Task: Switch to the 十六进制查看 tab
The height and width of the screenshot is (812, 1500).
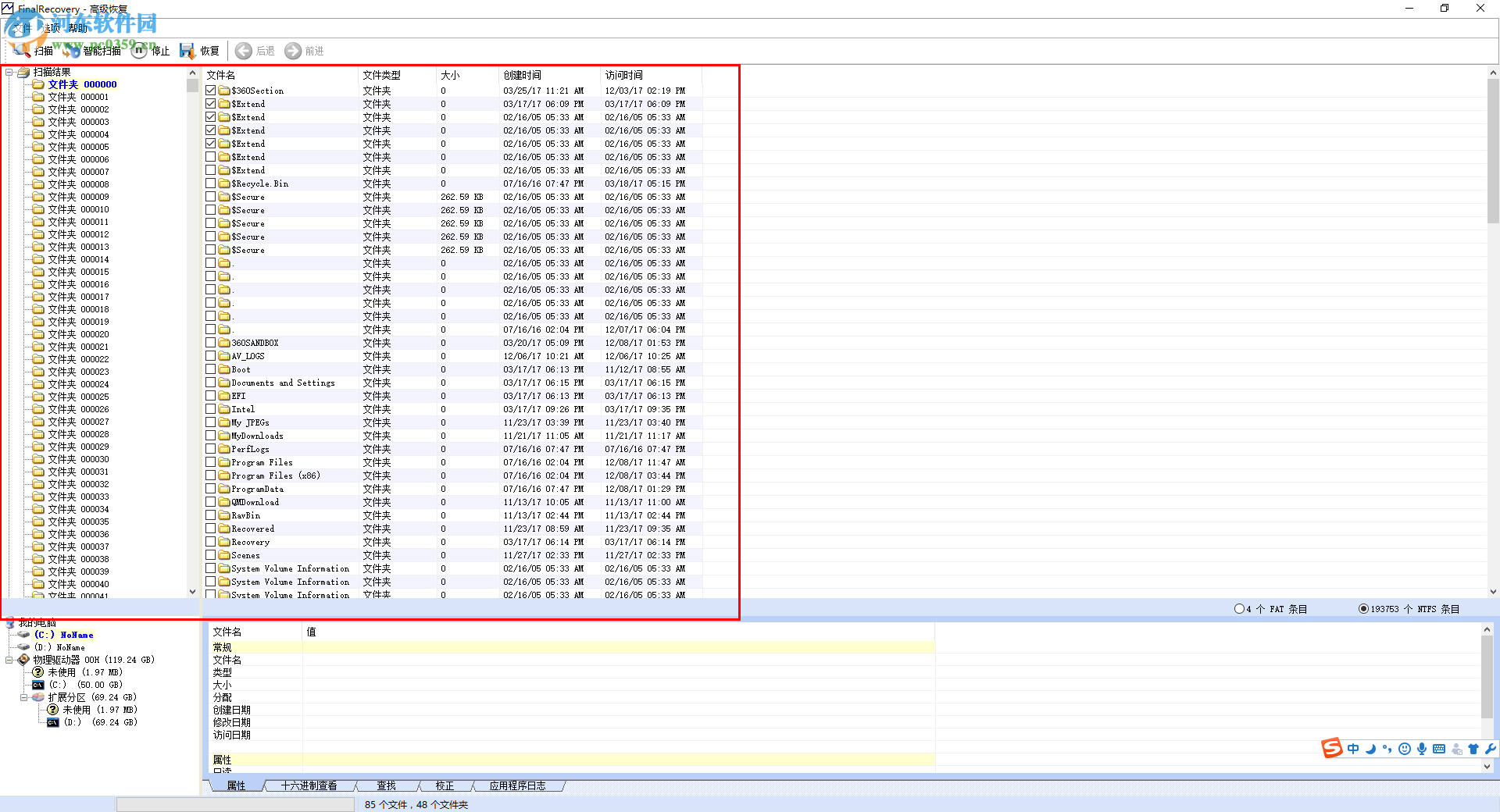Action: 309,785
